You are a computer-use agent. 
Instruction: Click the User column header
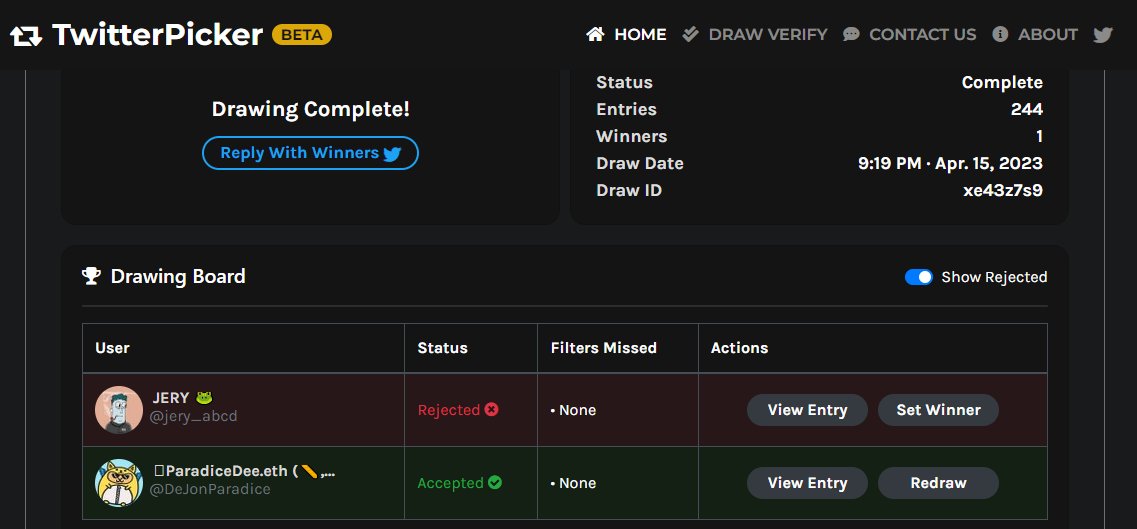click(112, 348)
